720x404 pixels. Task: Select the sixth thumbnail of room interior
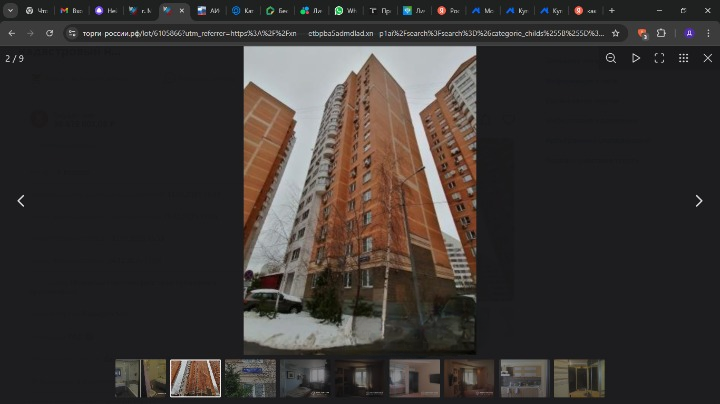pyautogui.click(x=414, y=378)
